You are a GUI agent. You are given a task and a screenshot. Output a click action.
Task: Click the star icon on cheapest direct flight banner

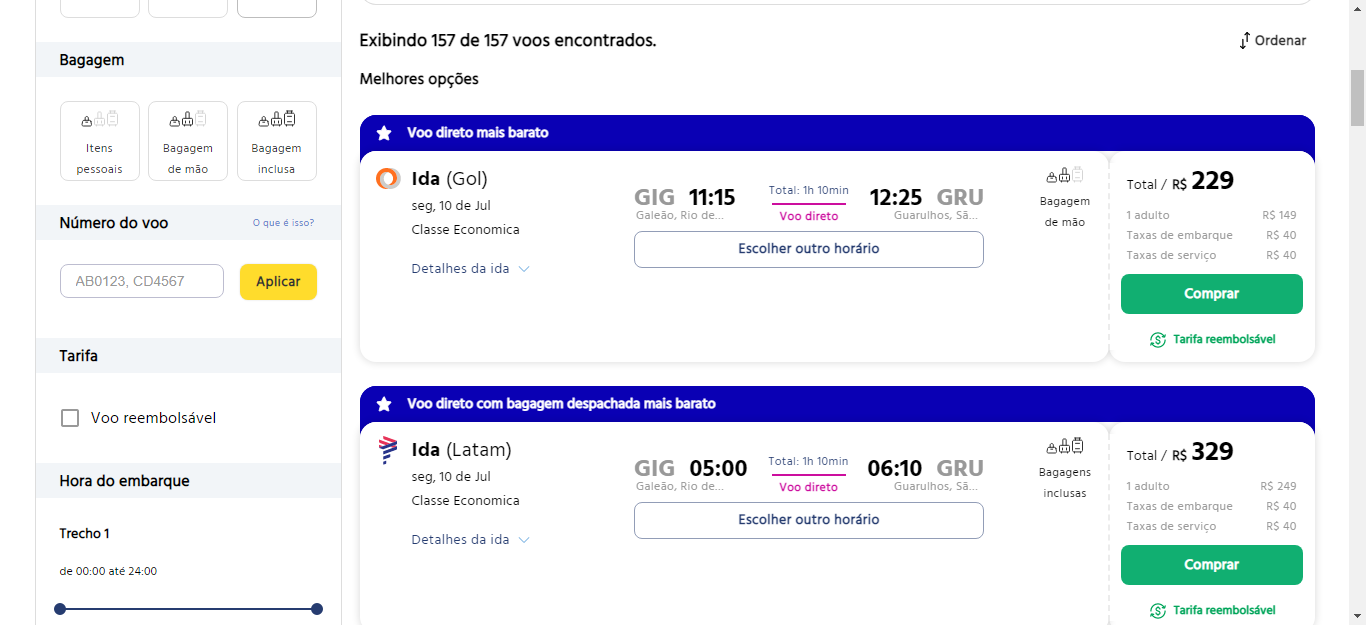click(384, 133)
